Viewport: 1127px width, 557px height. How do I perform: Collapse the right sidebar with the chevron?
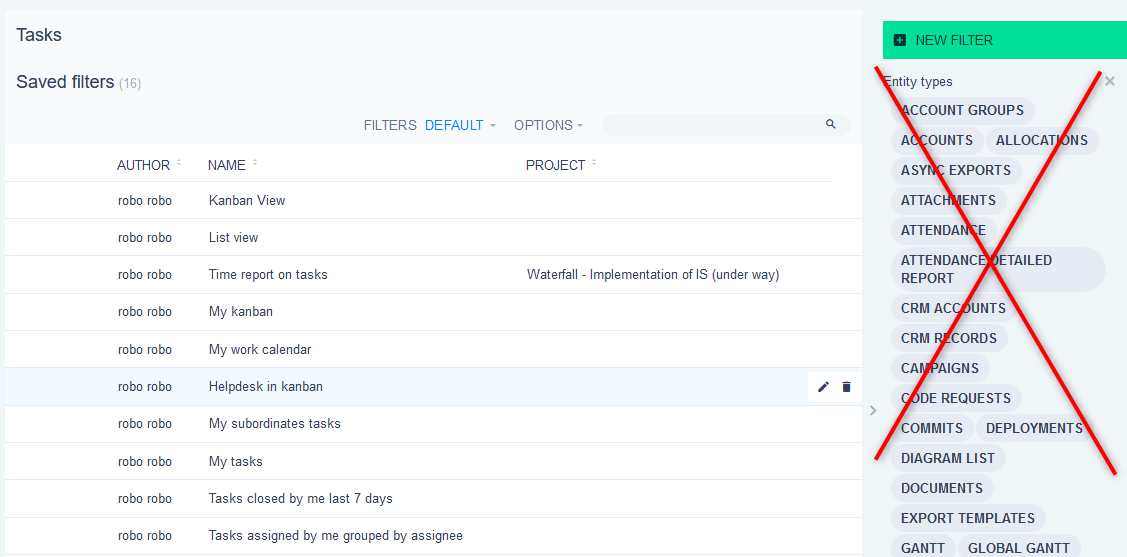[x=873, y=410]
